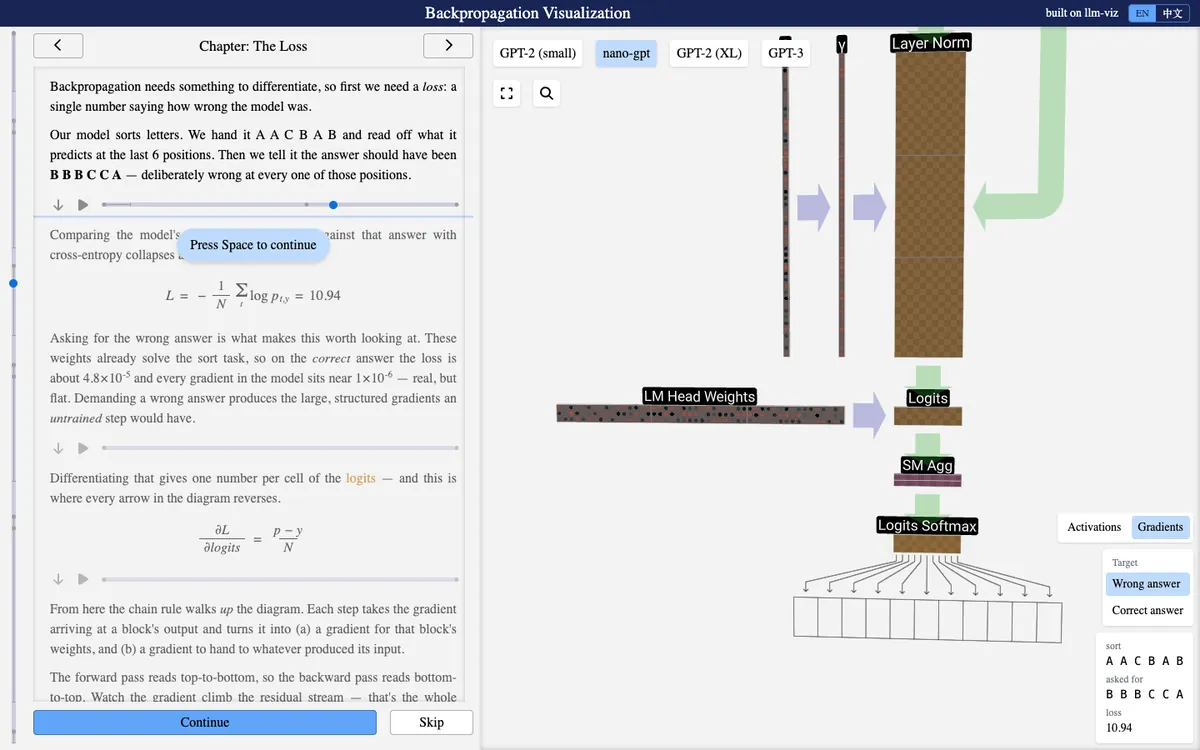Open the 'built on llm-viz' link
1200x750 pixels.
(x=1083, y=14)
